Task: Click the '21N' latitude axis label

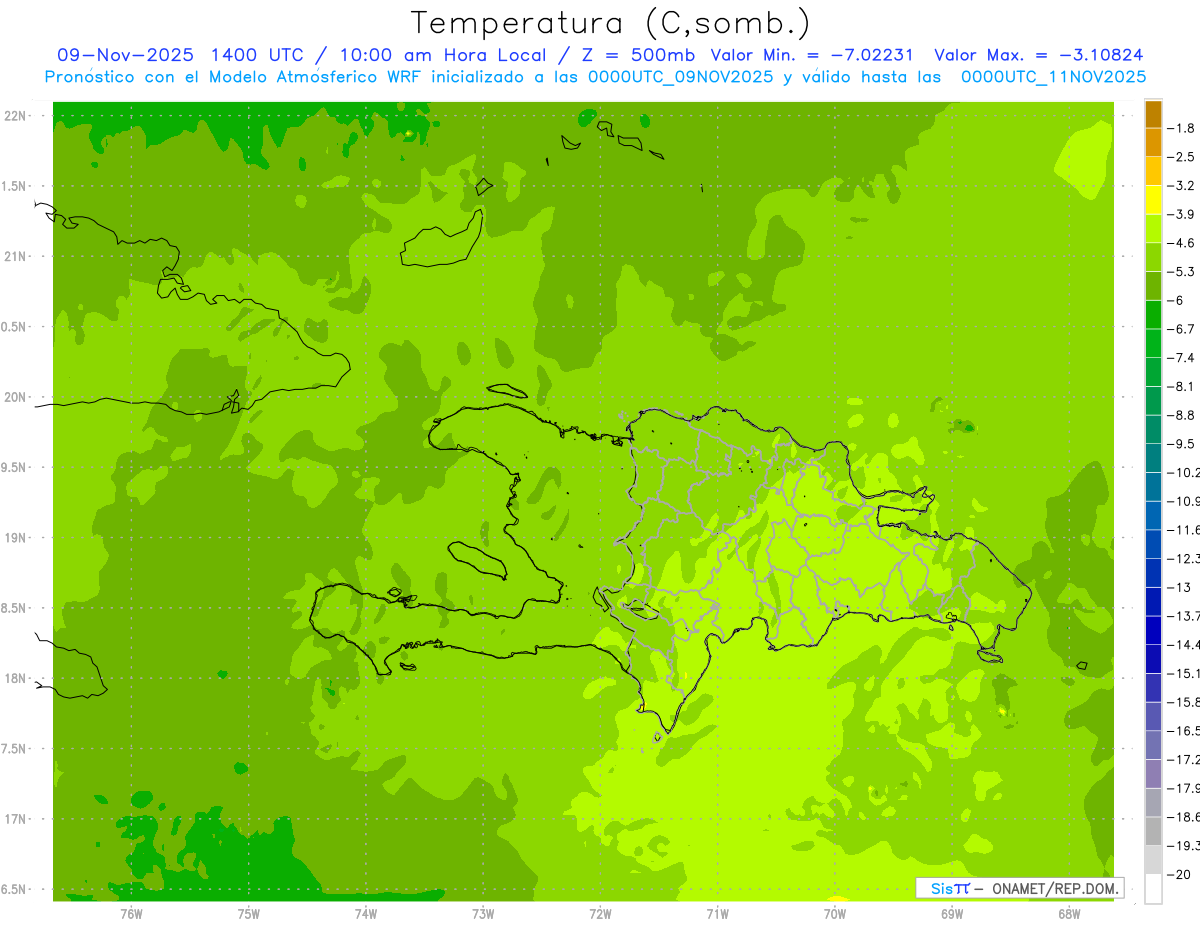Action: 16,256
